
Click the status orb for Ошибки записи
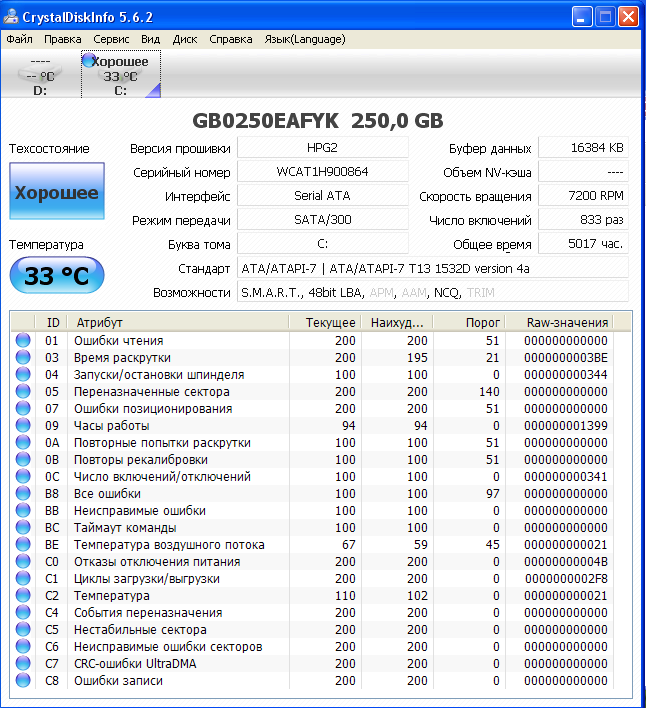[23, 681]
